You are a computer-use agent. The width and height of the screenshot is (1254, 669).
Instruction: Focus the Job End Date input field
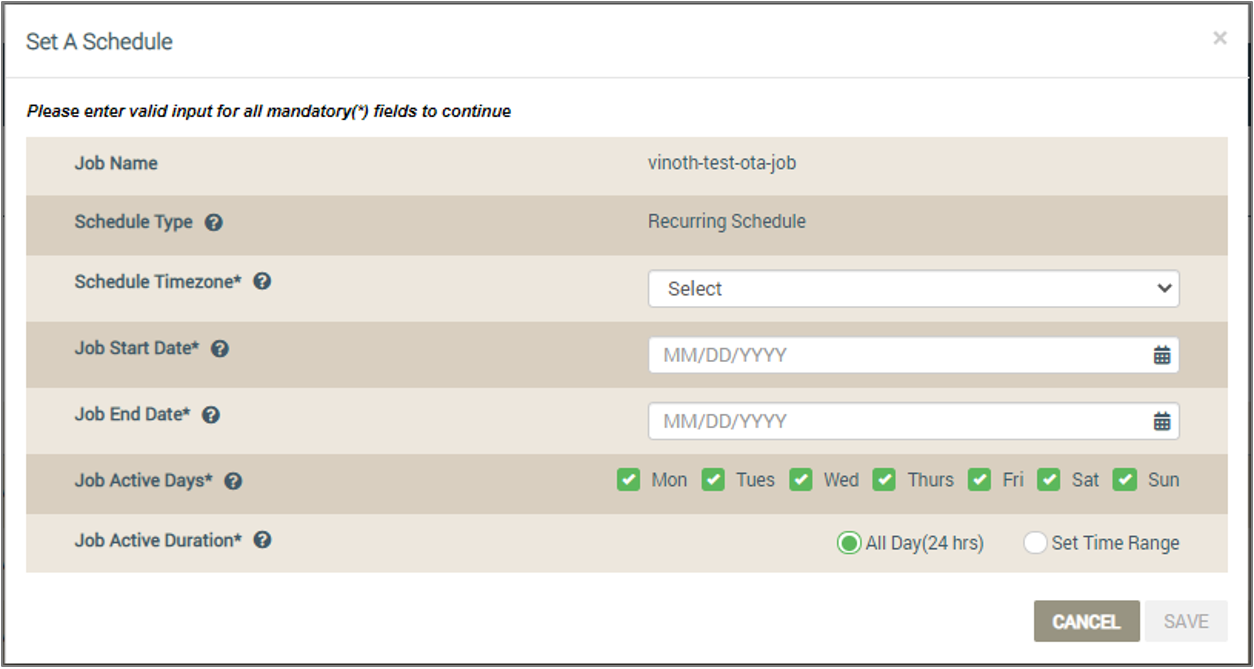[x=914, y=421]
